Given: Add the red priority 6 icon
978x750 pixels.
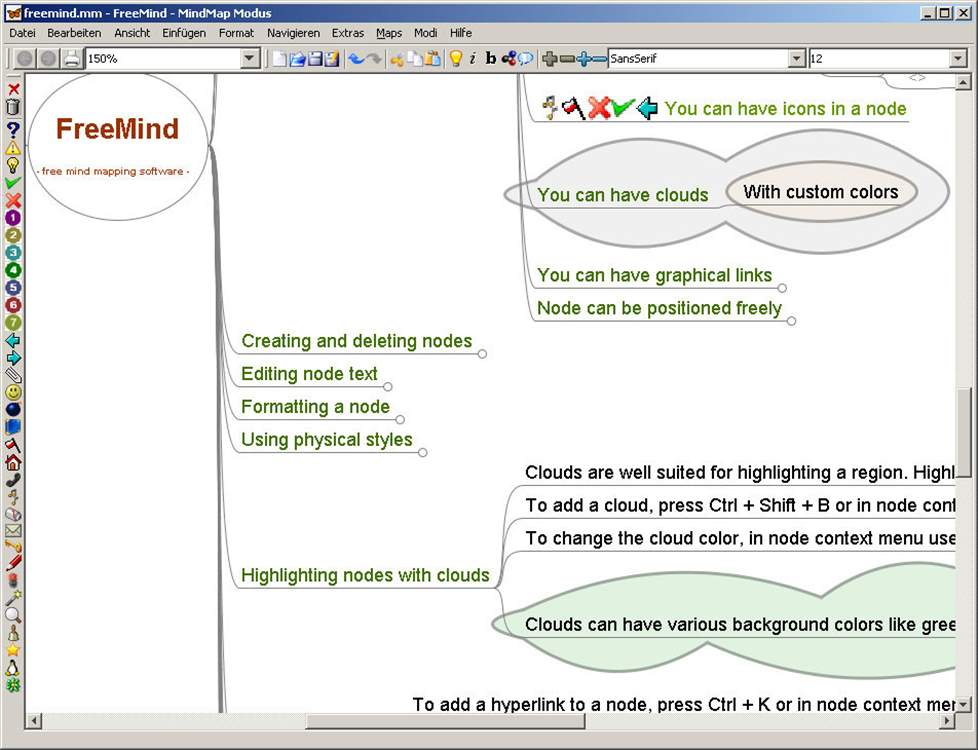Looking at the screenshot, I should 13,305.
